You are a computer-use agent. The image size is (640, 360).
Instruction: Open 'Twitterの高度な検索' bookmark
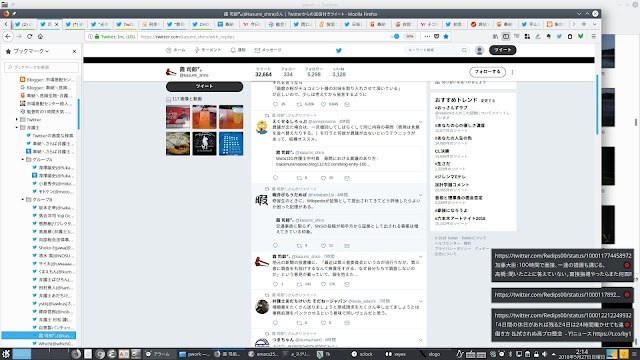[50, 136]
